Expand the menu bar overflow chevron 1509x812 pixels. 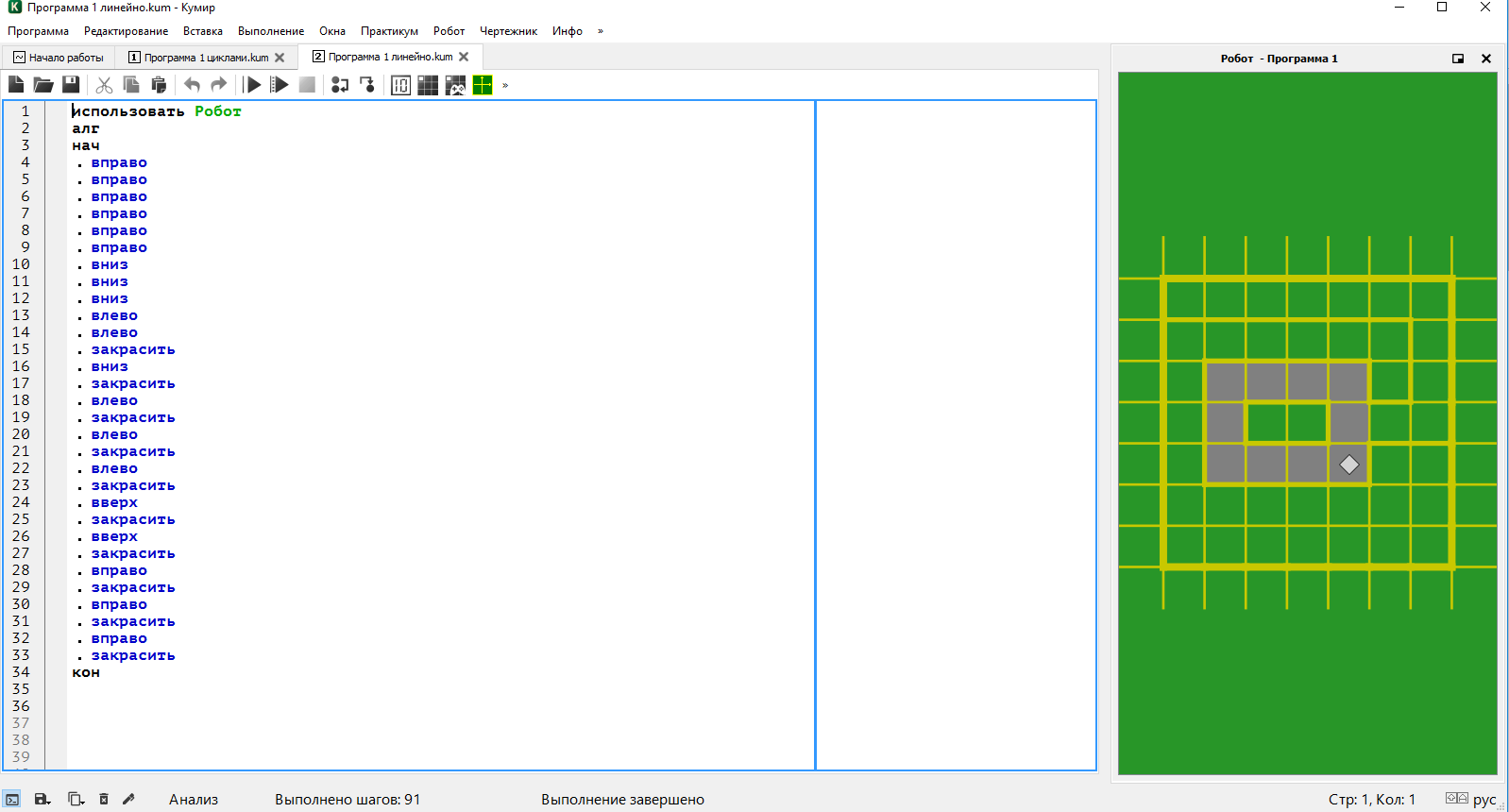[x=601, y=31]
